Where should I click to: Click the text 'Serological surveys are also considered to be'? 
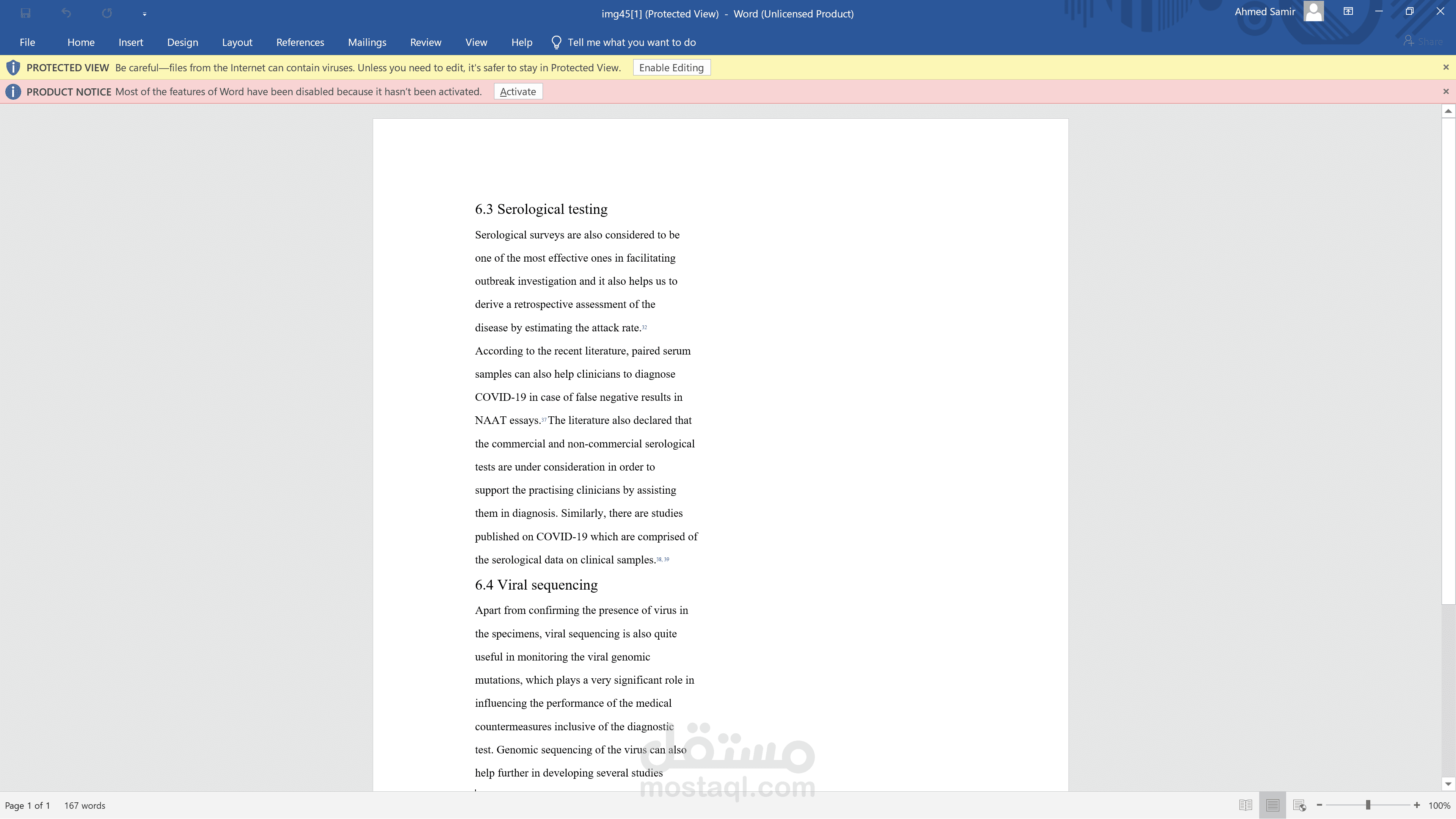[x=577, y=235]
